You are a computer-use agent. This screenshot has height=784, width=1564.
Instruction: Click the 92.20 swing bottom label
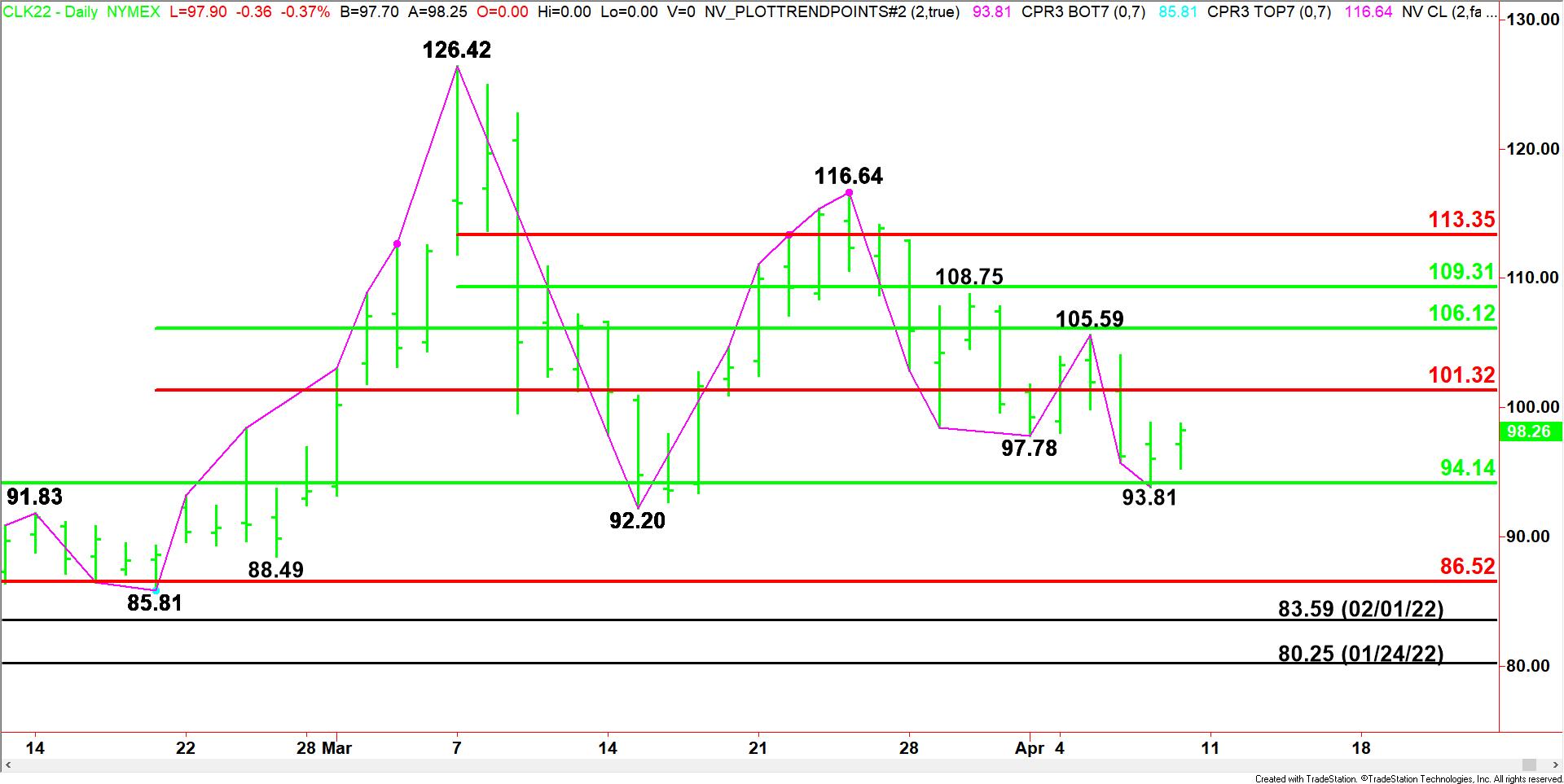tap(637, 520)
